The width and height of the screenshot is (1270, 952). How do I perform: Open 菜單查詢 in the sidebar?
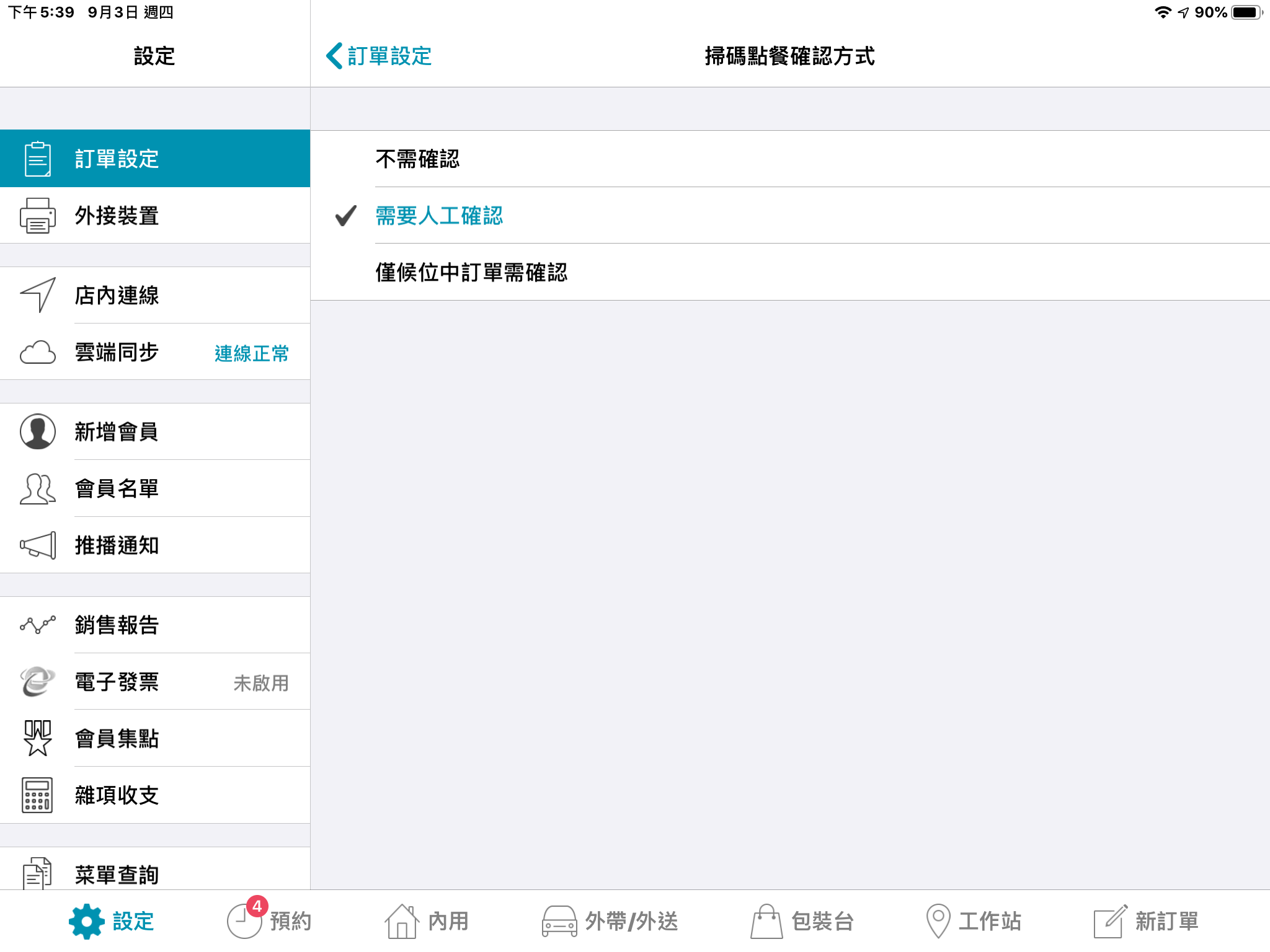pos(117,874)
